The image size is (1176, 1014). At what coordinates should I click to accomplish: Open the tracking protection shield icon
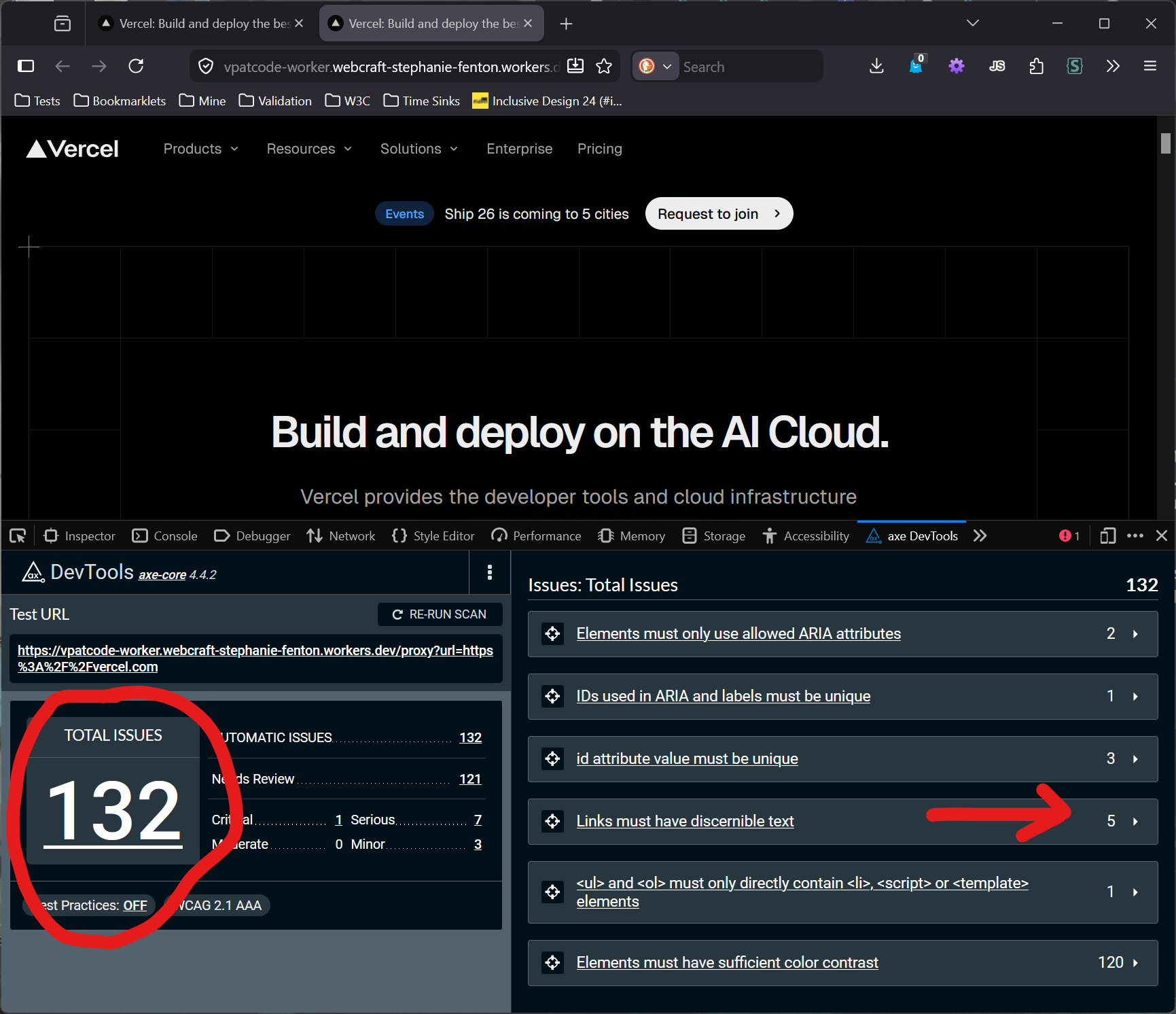(206, 66)
